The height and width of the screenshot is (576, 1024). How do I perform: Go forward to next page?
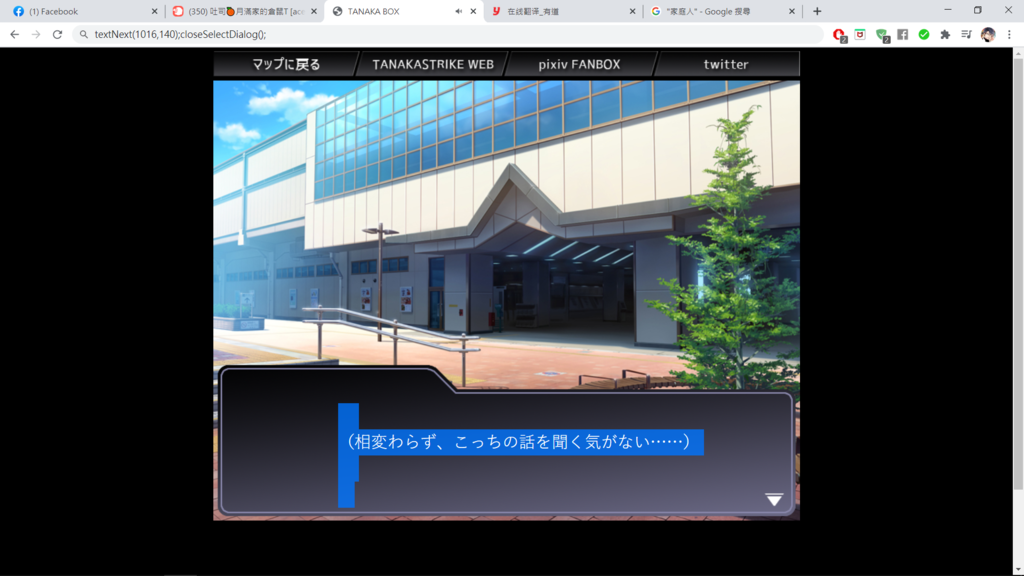pyautogui.click(x=36, y=35)
